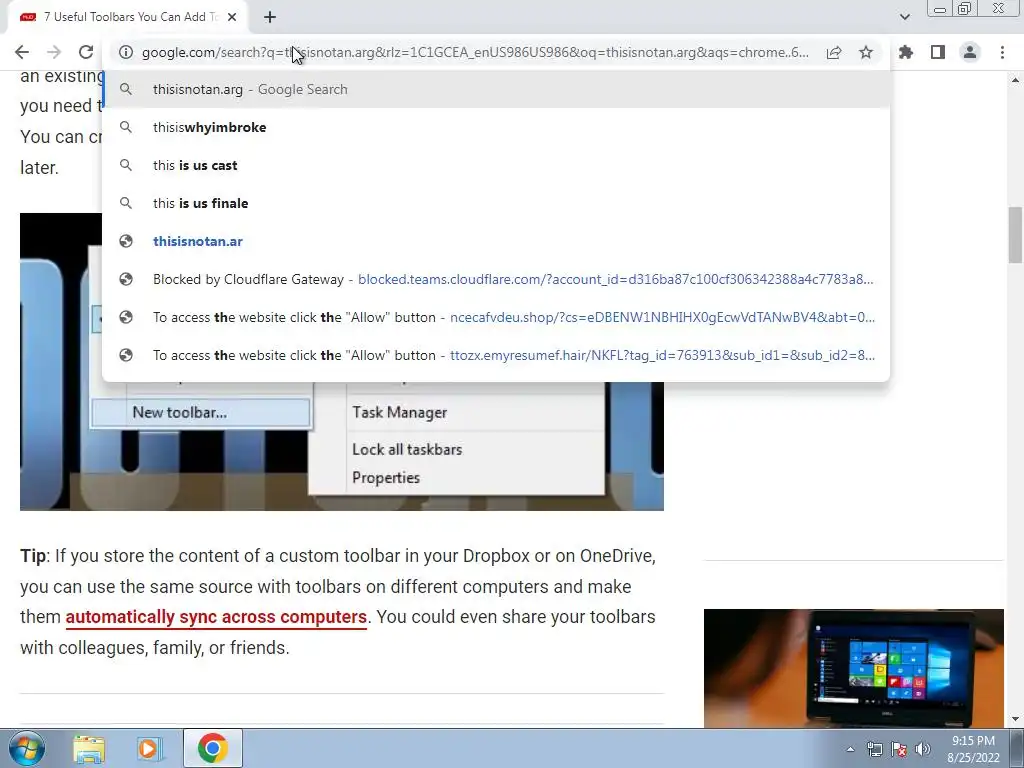Click the page vertical scrollbar thumb
Viewport: 1024px width, 768px height.
(x=1015, y=235)
